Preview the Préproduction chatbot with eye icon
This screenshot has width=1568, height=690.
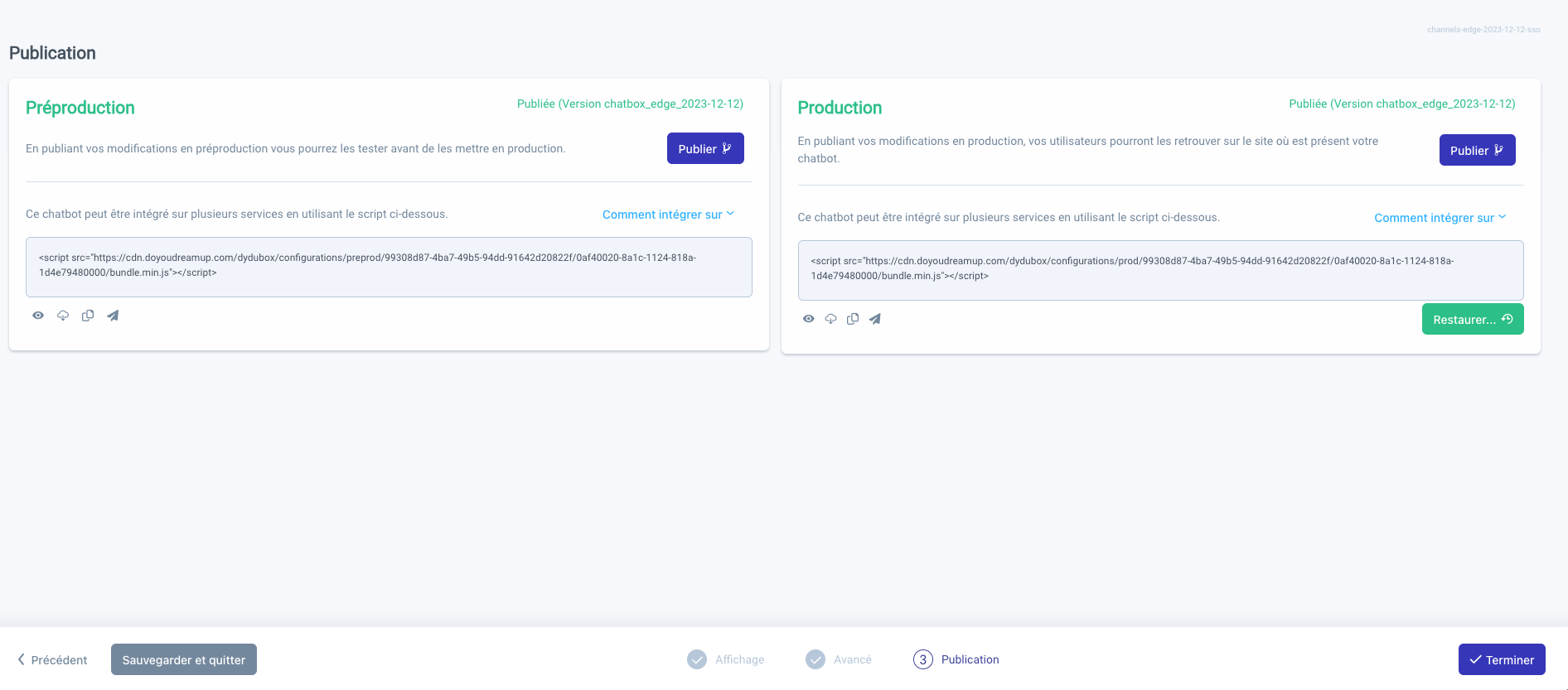pos(38,316)
